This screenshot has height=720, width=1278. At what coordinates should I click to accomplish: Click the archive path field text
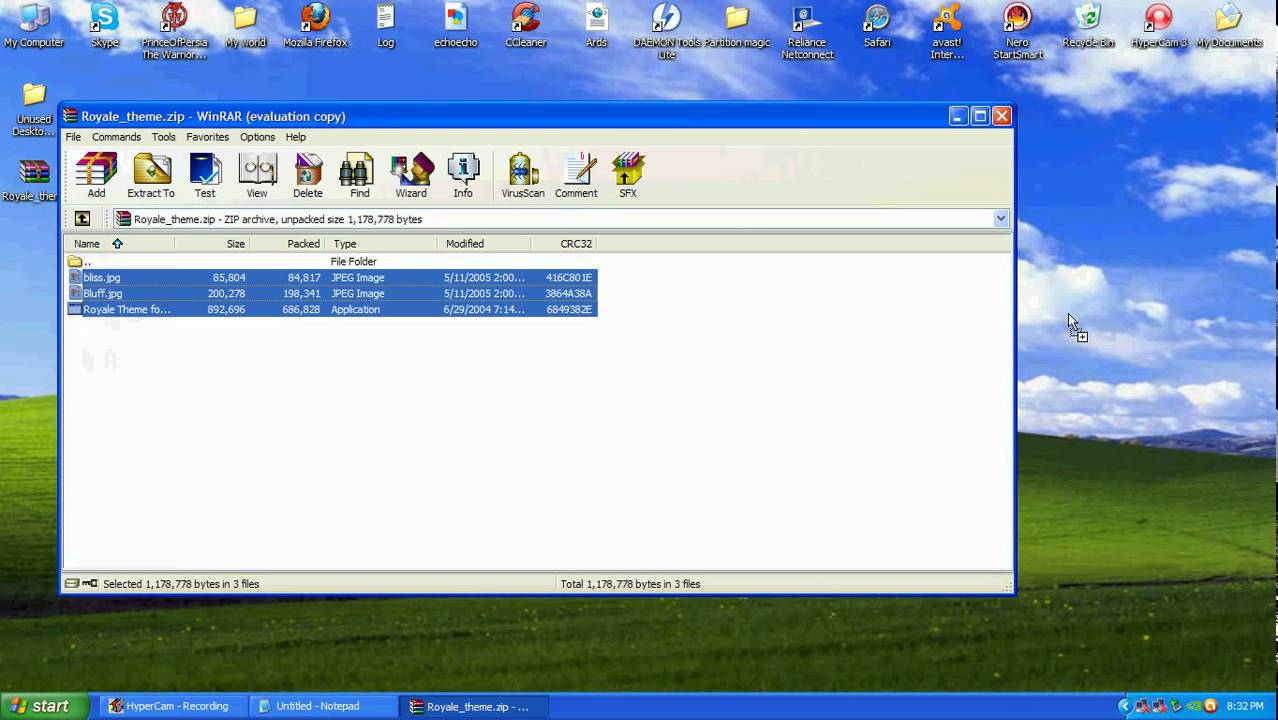point(278,219)
